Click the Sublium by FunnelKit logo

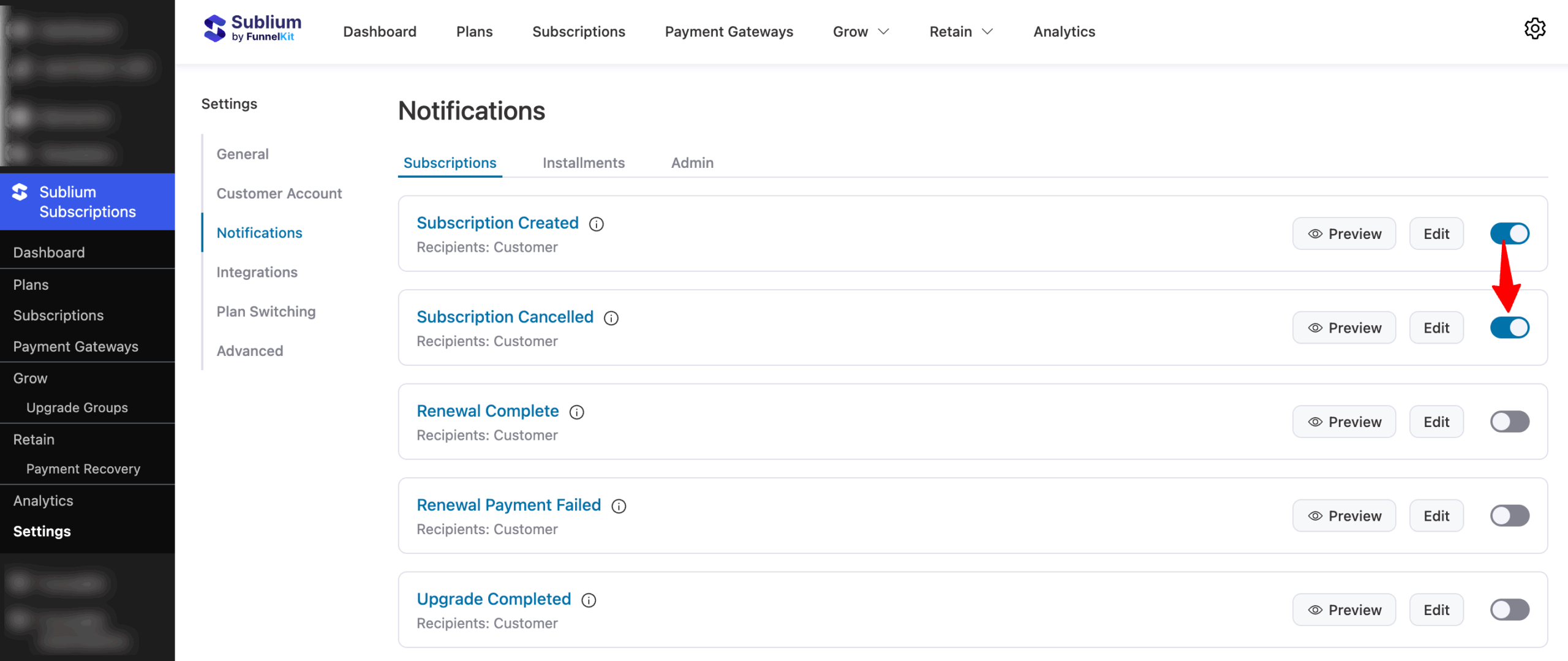[x=252, y=28]
